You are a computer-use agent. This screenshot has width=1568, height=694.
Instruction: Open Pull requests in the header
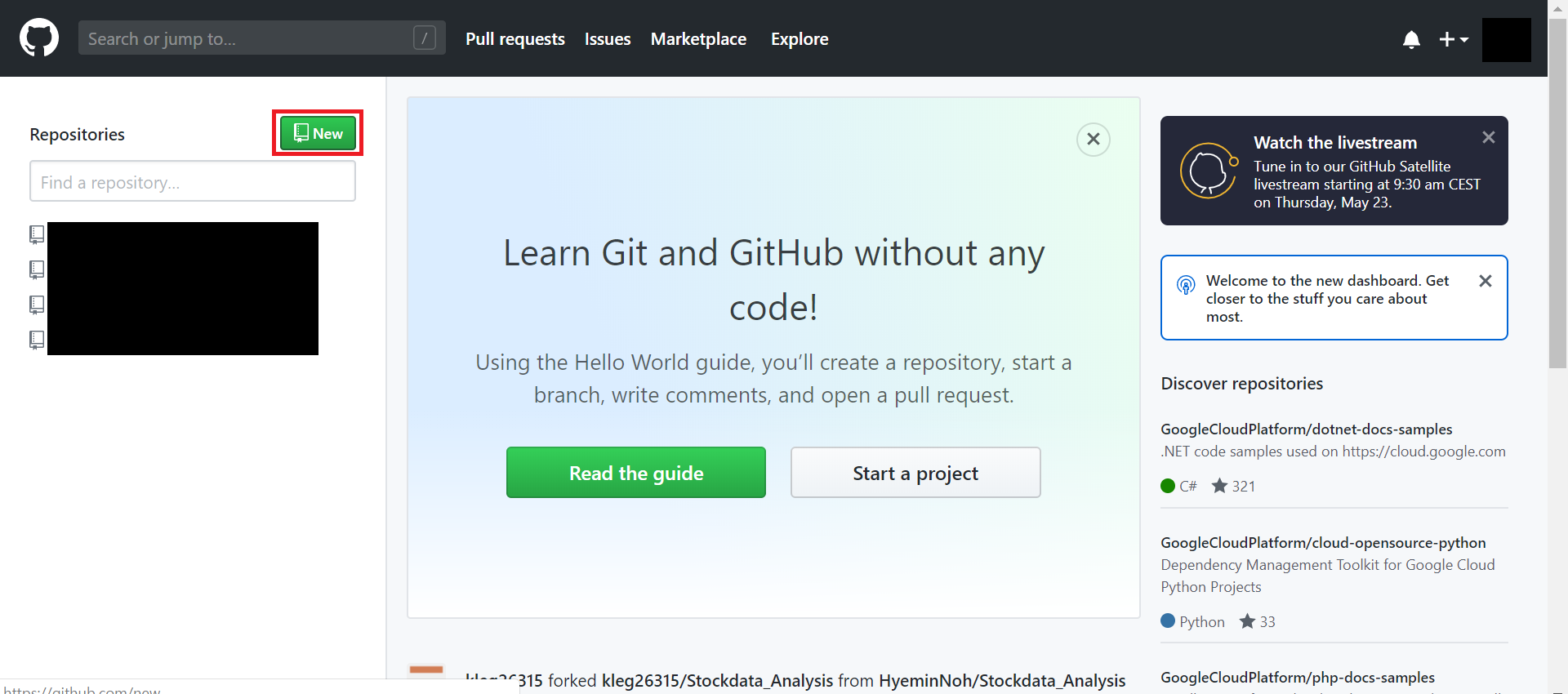click(x=515, y=38)
